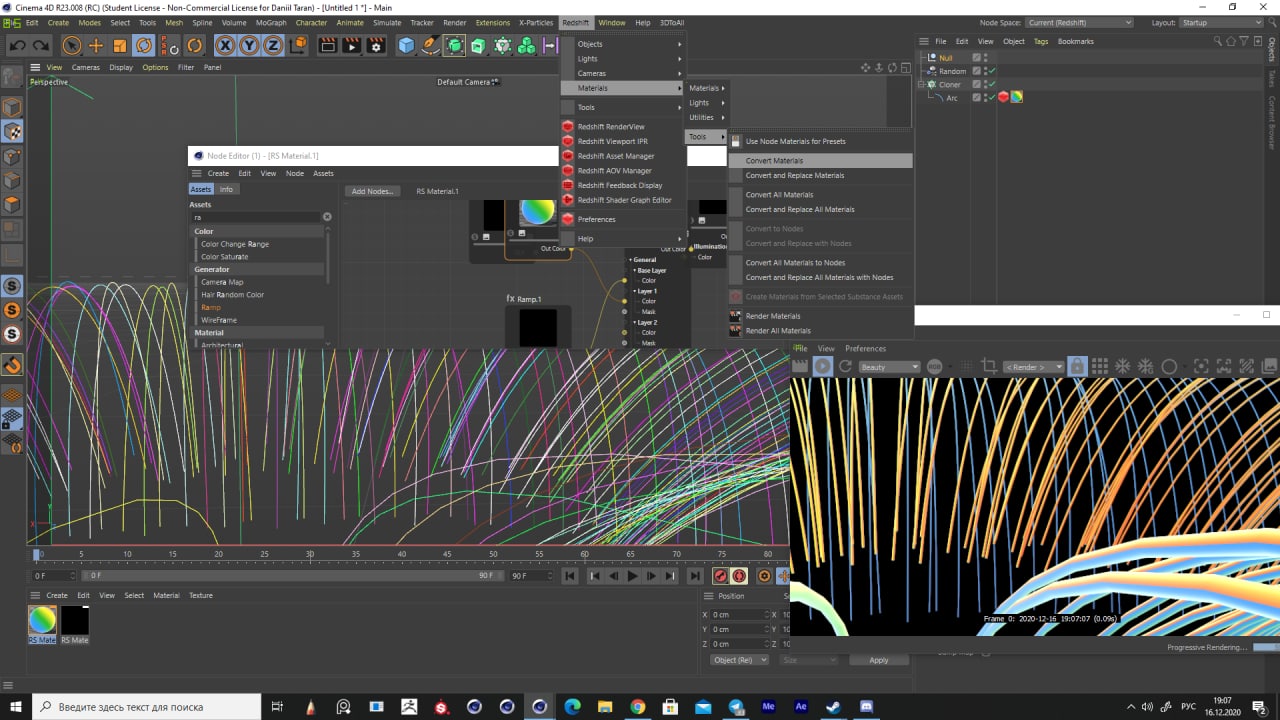Choose Convert Materials menu entry
The height and width of the screenshot is (720, 1280).
coord(820,160)
